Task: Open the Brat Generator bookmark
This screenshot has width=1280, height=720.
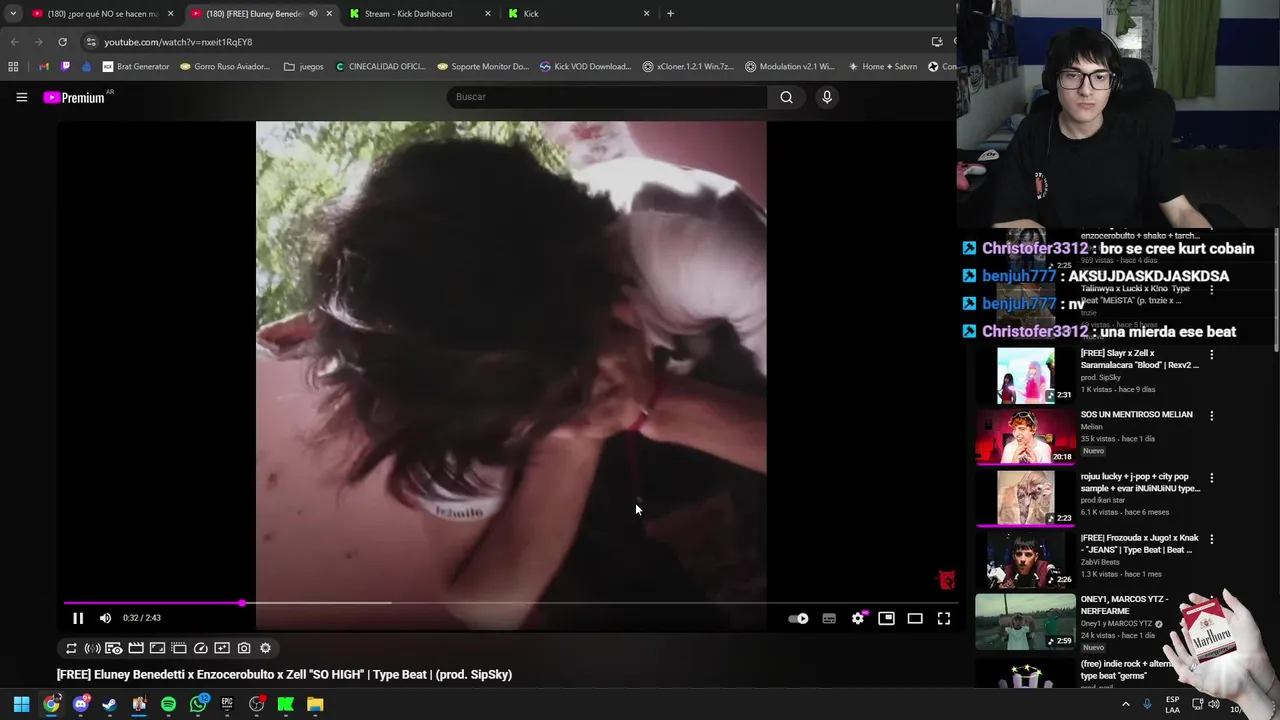Action: [x=136, y=67]
